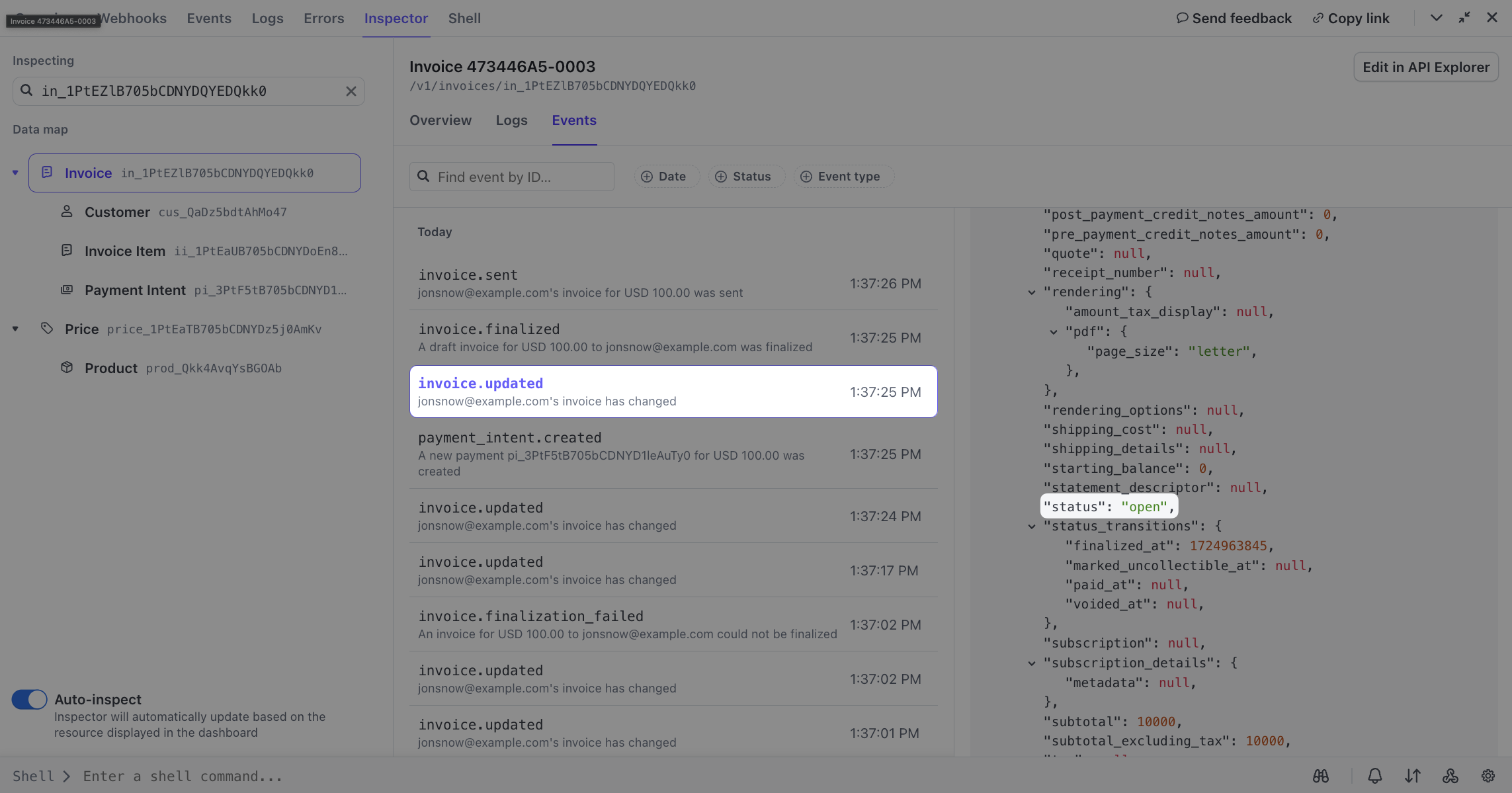This screenshot has width=1512, height=793.
Task: Click the binoculars icon in bottom bar
Action: (1321, 776)
